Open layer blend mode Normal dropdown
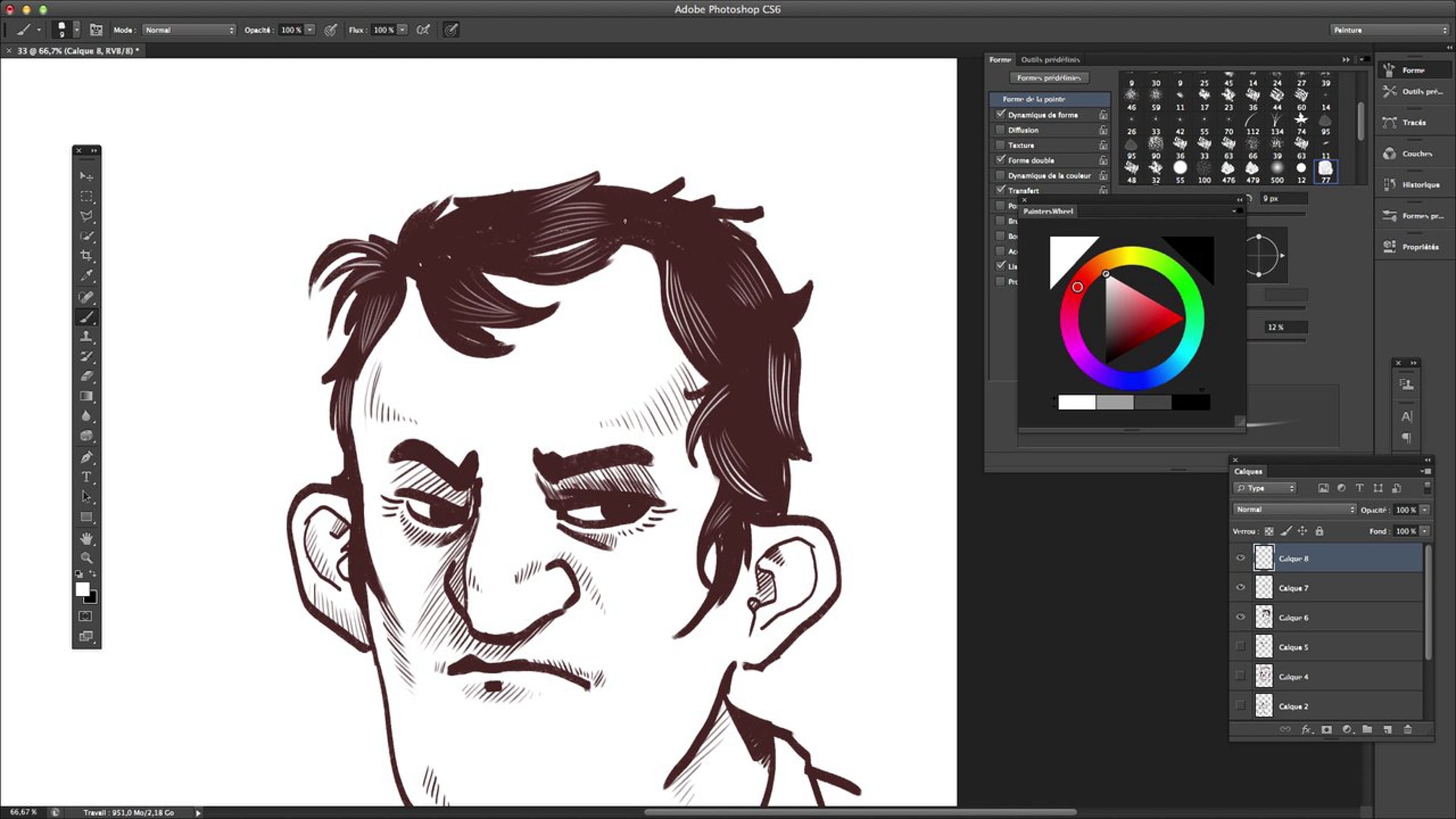 coord(1293,510)
